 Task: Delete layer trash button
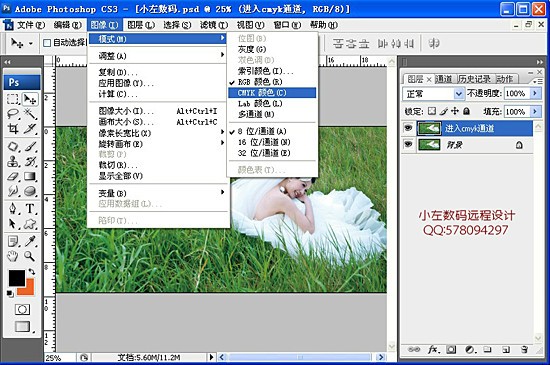pos(524,349)
